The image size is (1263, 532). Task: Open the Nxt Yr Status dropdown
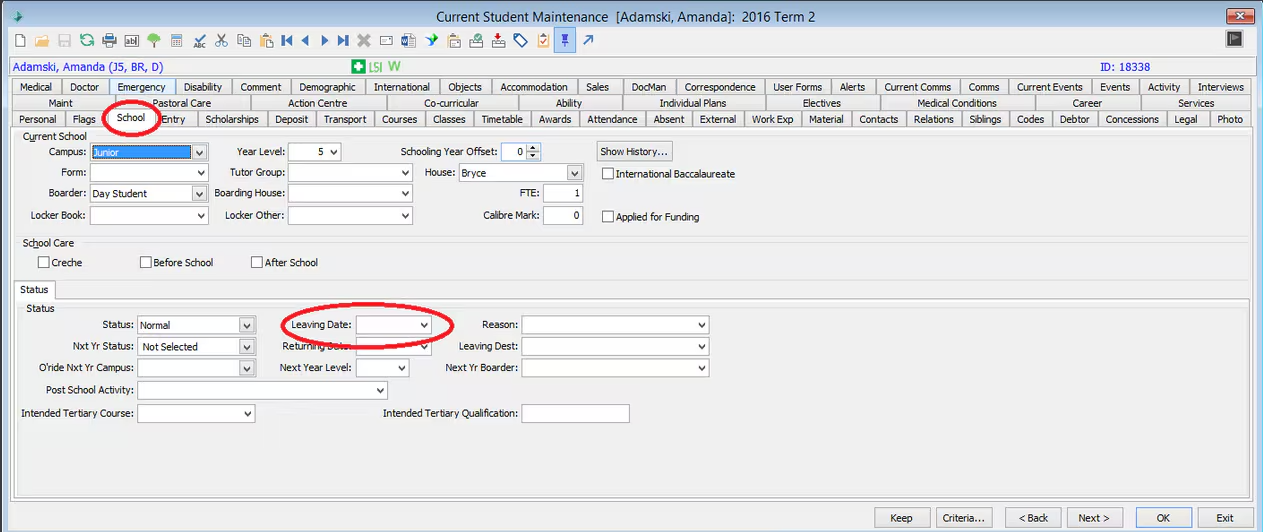[x=247, y=347]
